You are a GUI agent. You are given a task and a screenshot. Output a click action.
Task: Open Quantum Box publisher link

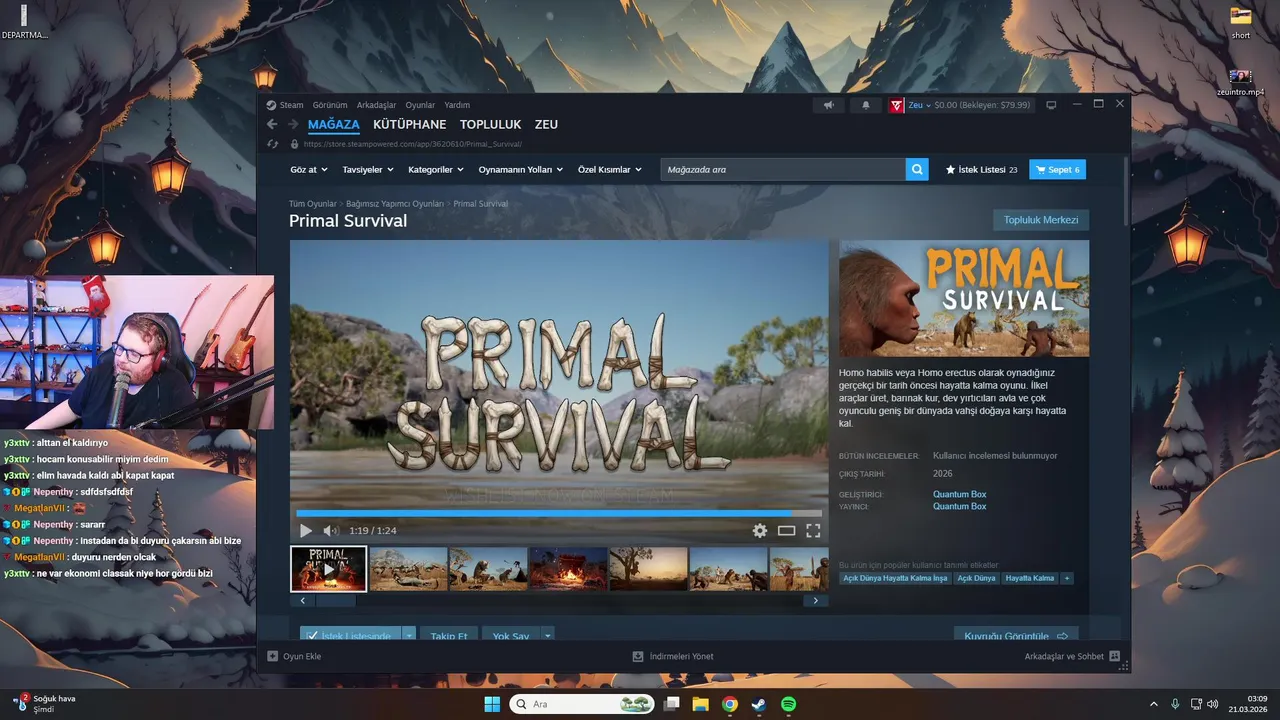pos(959,506)
